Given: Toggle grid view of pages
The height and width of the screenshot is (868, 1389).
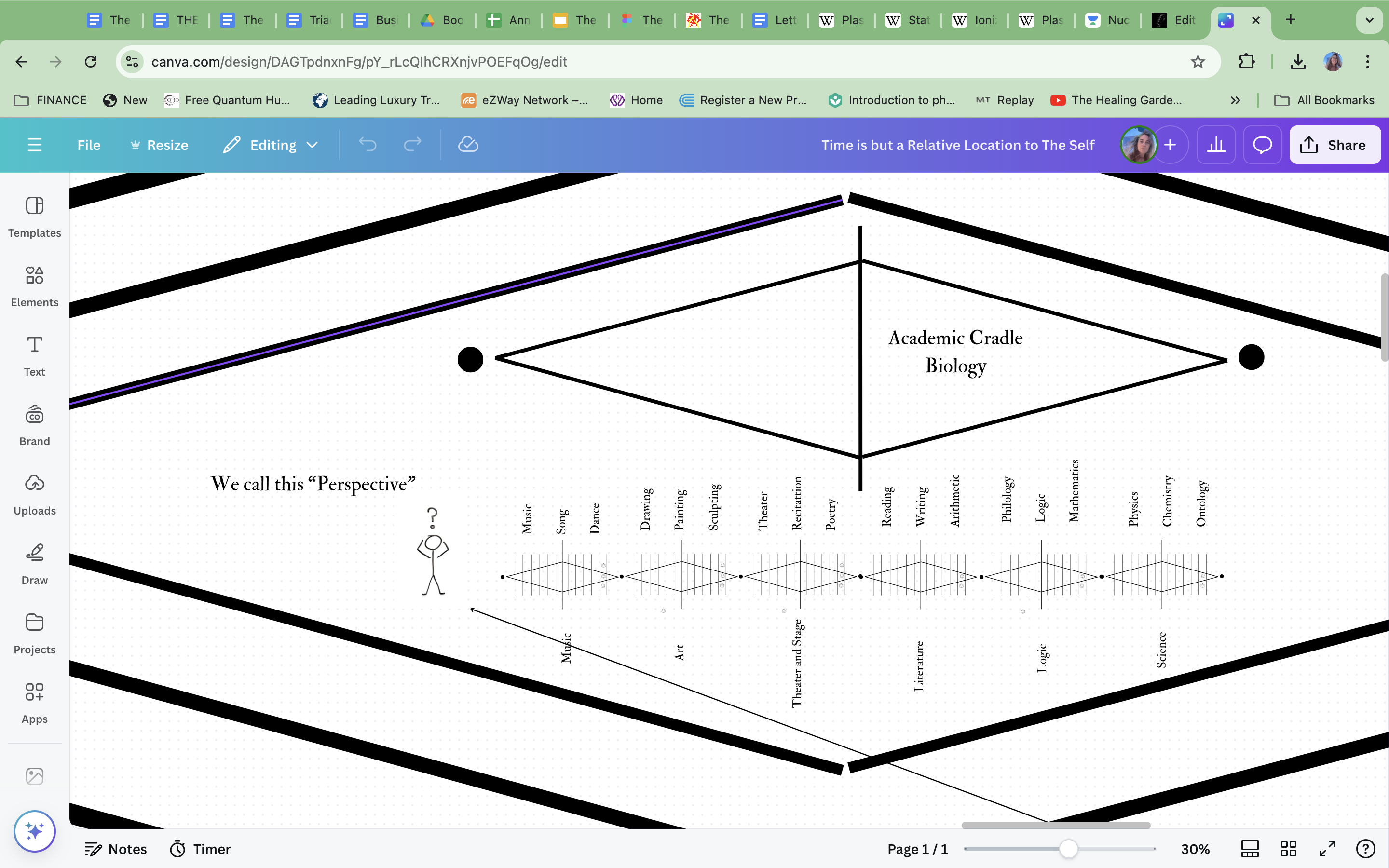Looking at the screenshot, I should tap(1289, 849).
